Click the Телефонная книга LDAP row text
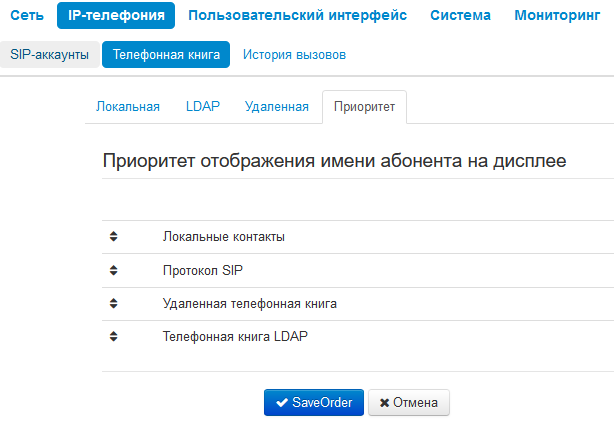 (235, 337)
